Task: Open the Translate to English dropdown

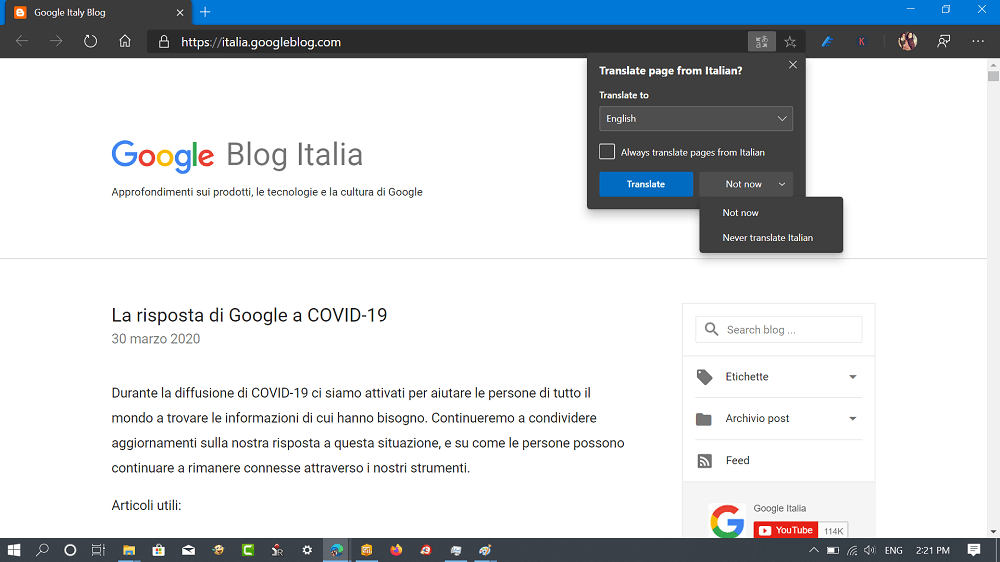Action: pos(696,119)
